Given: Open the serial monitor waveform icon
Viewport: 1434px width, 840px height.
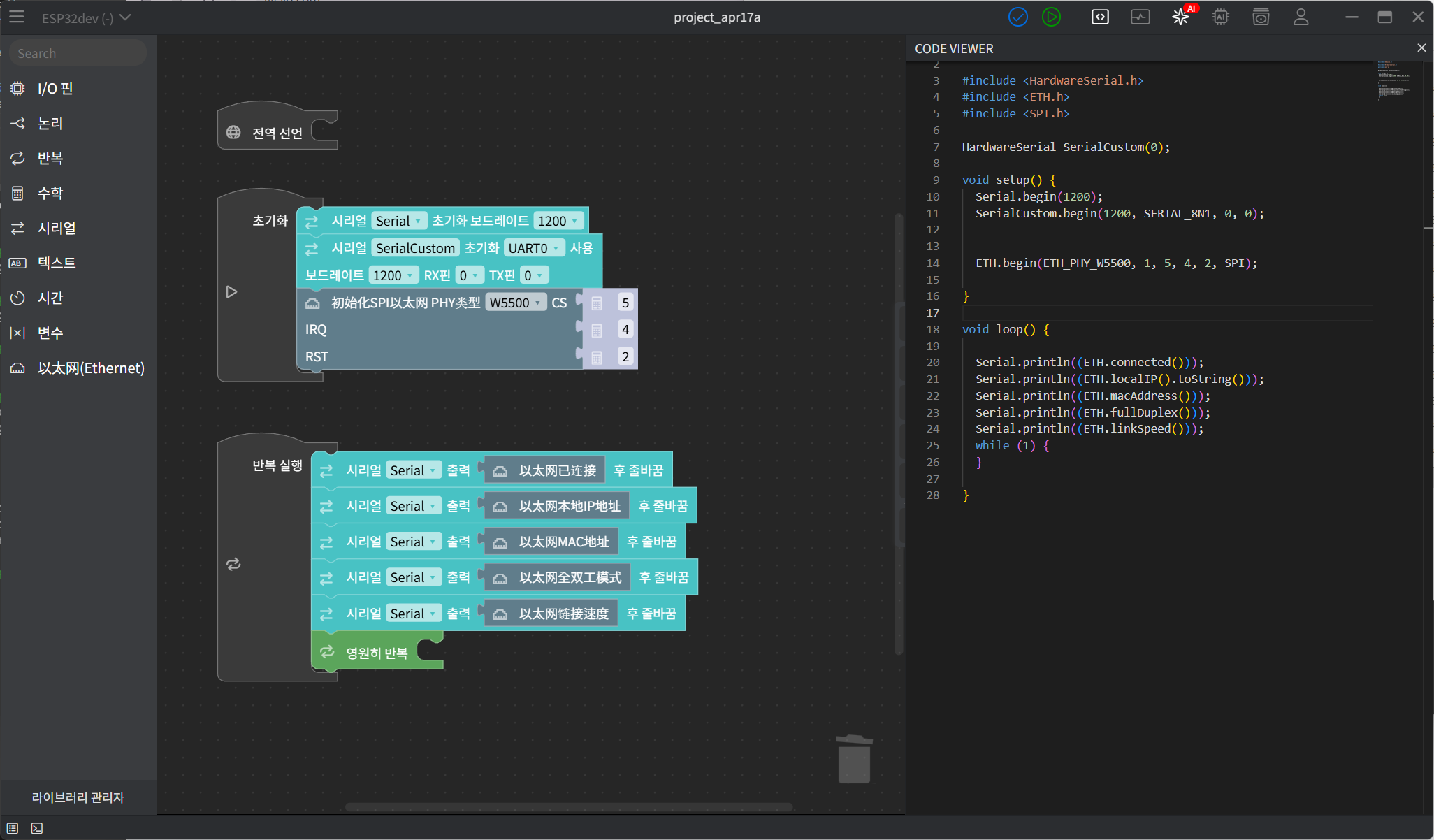Looking at the screenshot, I should tap(1140, 17).
